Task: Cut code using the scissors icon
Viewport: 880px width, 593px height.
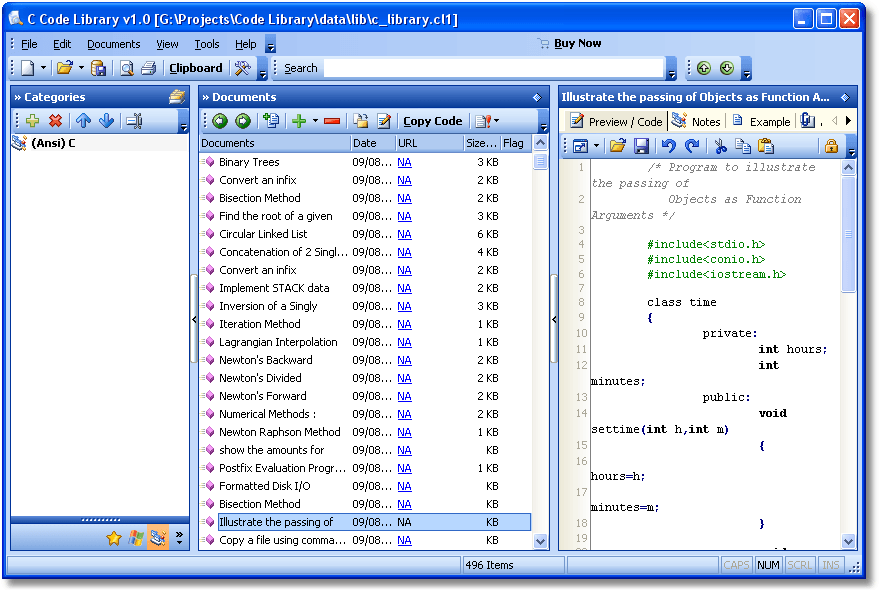Action: click(x=719, y=145)
